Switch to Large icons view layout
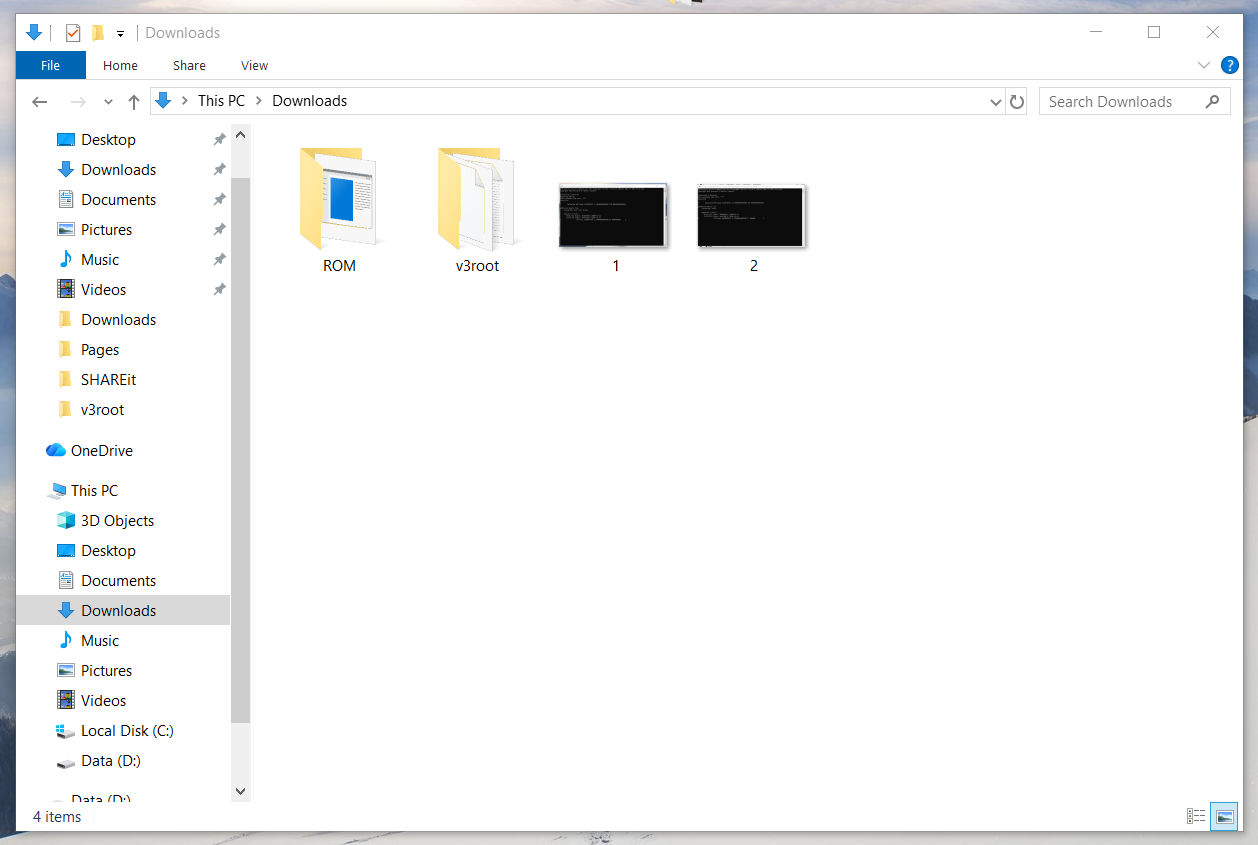This screenshot has height=845, width=1258. click(x=1223, y=817)
